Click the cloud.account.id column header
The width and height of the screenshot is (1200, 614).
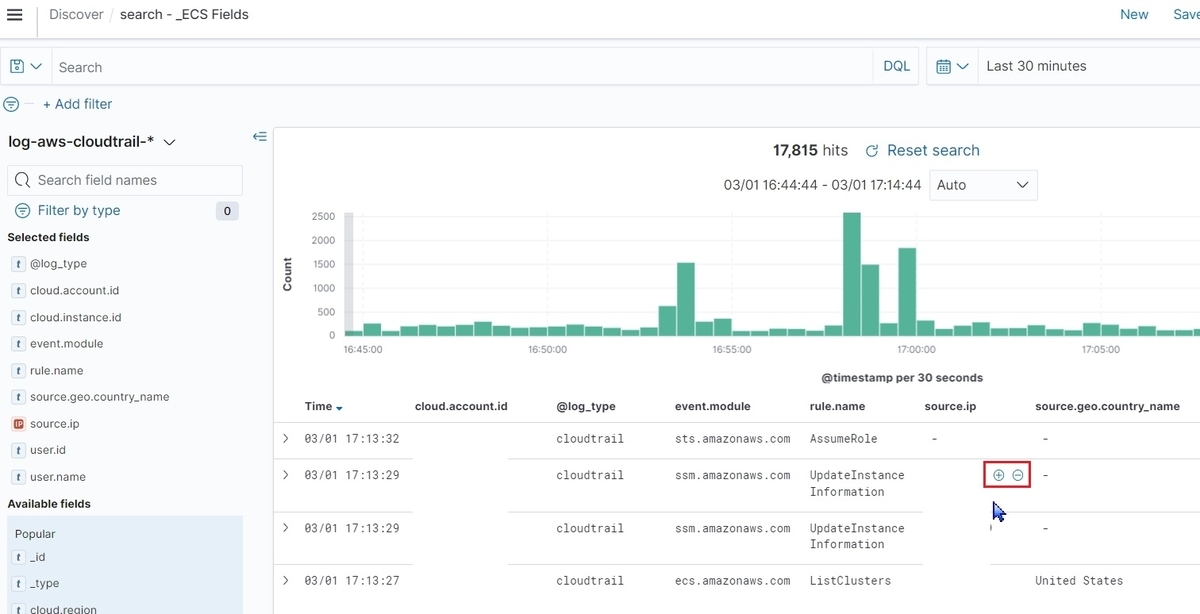(461, 407)
